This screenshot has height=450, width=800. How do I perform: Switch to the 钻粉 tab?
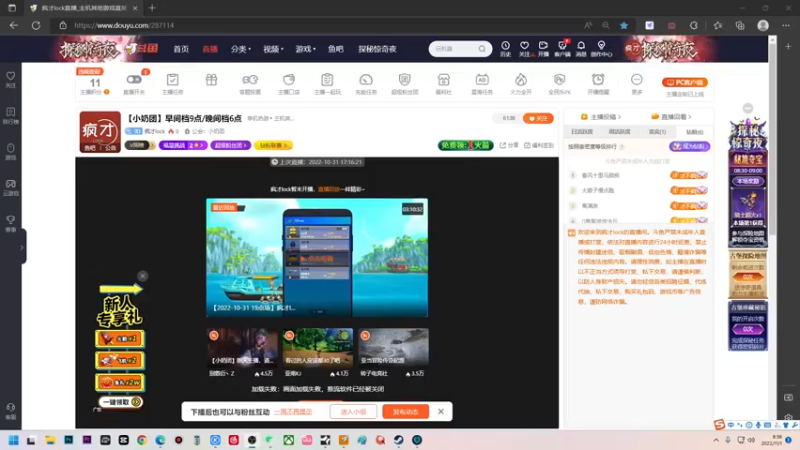[x=694, y=132]
